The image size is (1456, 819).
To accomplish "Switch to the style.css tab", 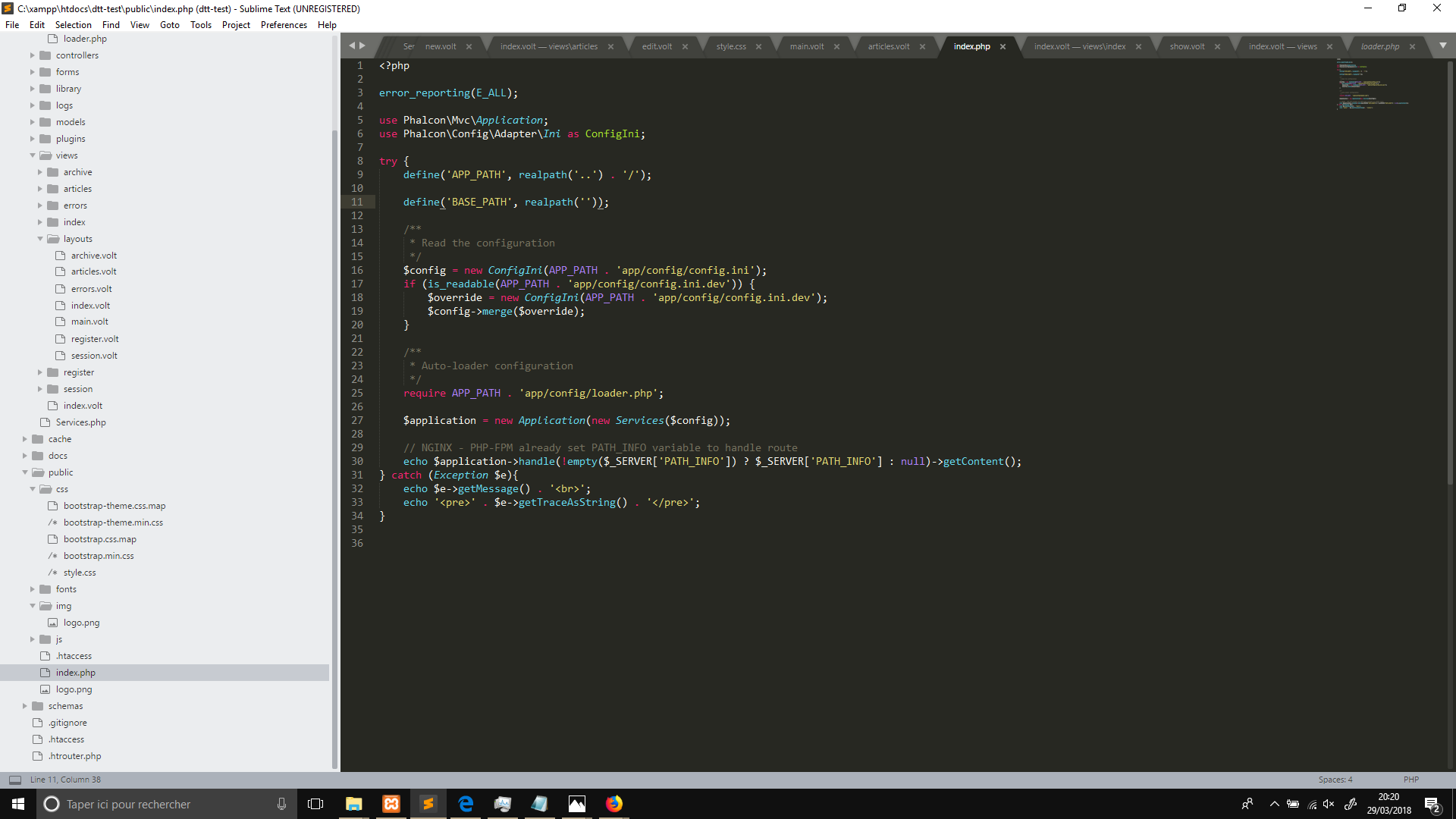I will coord(731,47).
